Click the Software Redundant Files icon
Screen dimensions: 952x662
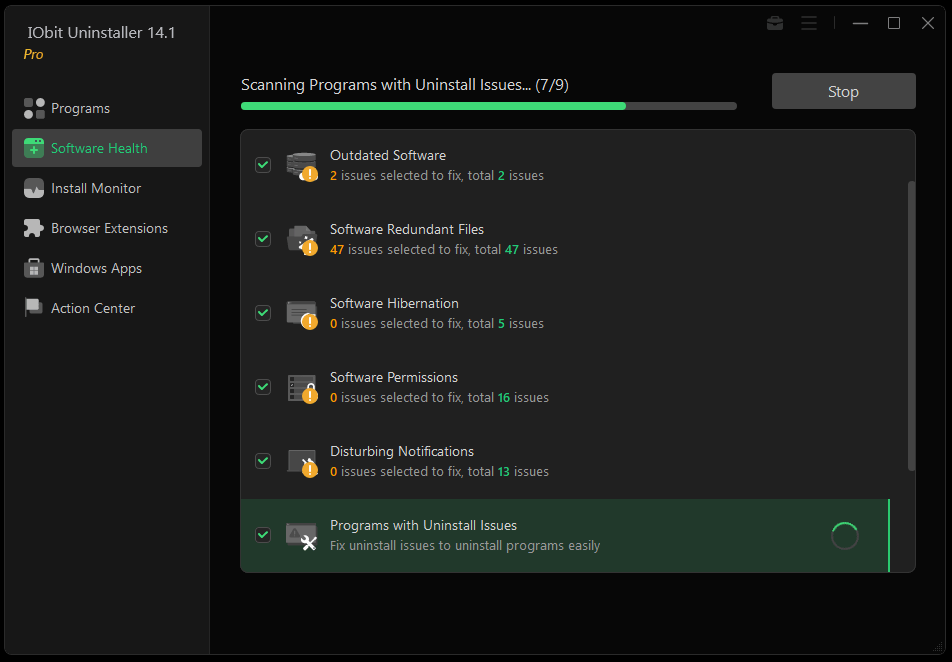302,241
